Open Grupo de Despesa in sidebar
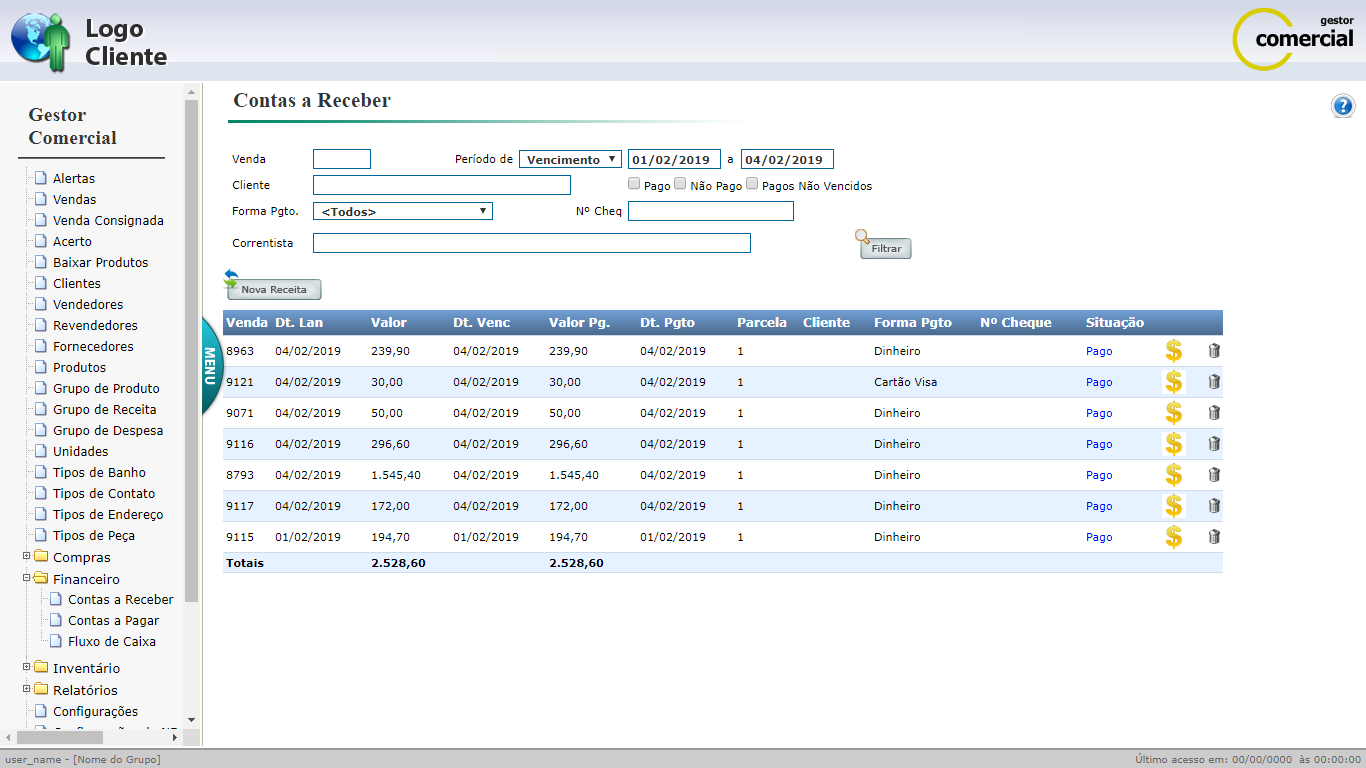1366x768 pixels. click(108, 430)
